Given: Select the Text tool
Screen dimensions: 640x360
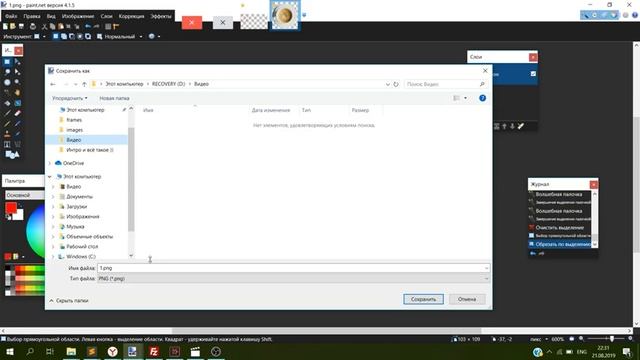Looking at the screenshot, I should point(7,144).
